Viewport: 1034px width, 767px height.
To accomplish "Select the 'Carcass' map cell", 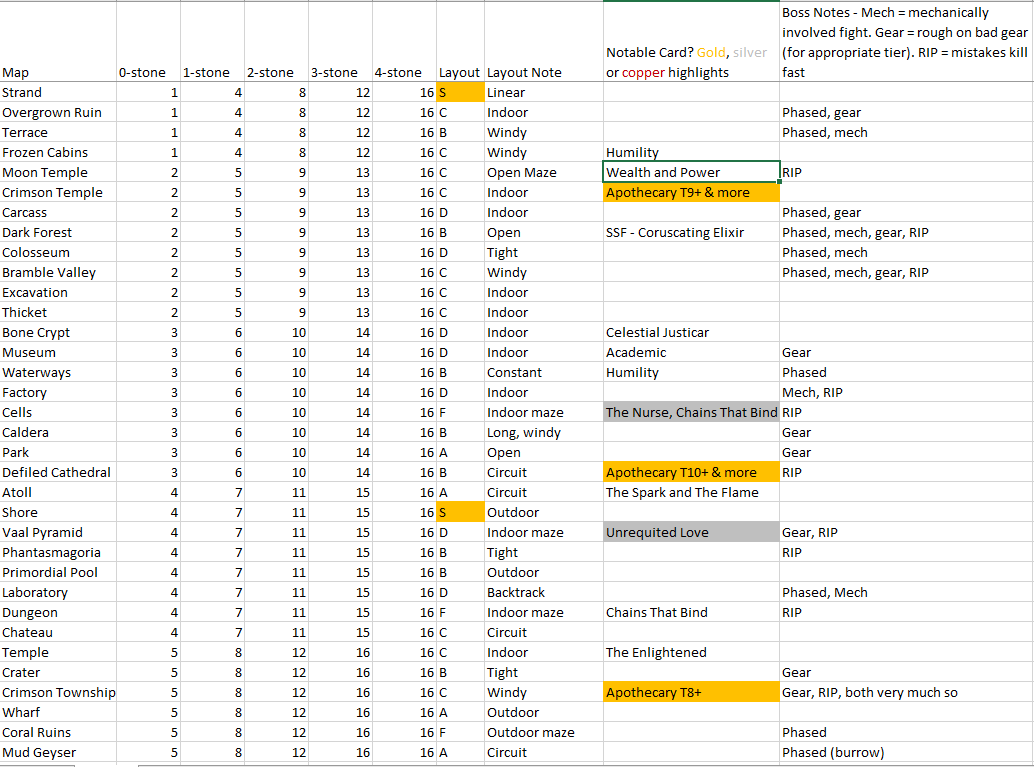I will 58,212.
